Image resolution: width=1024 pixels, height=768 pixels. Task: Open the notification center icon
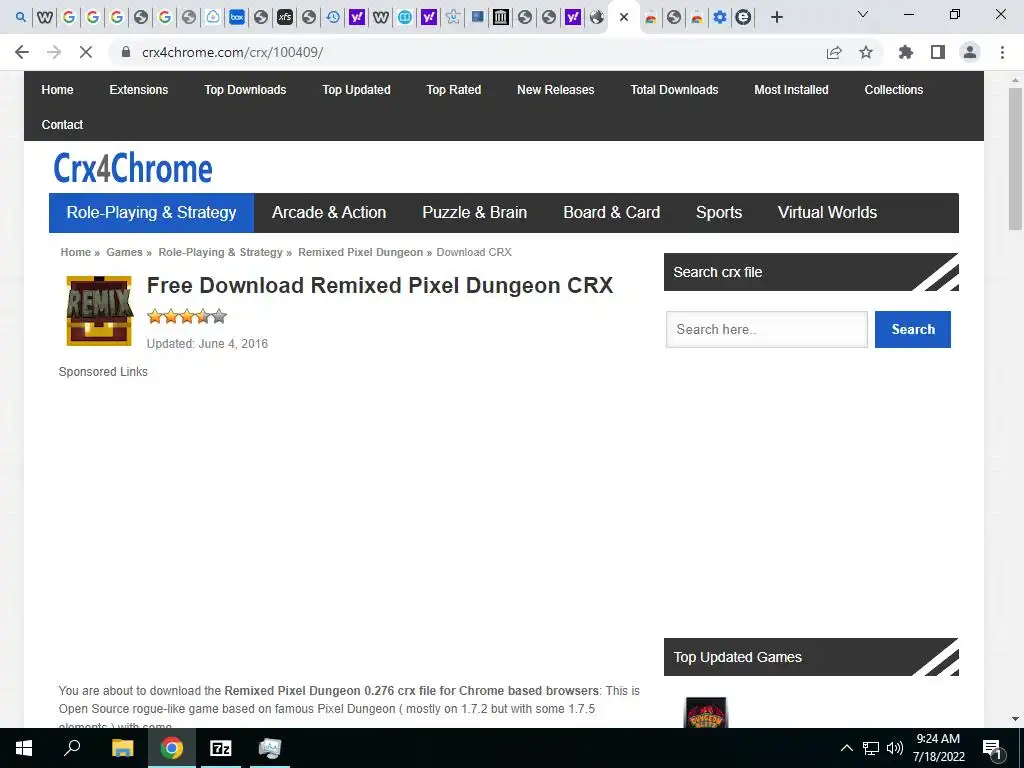click(x=992, y=750)
